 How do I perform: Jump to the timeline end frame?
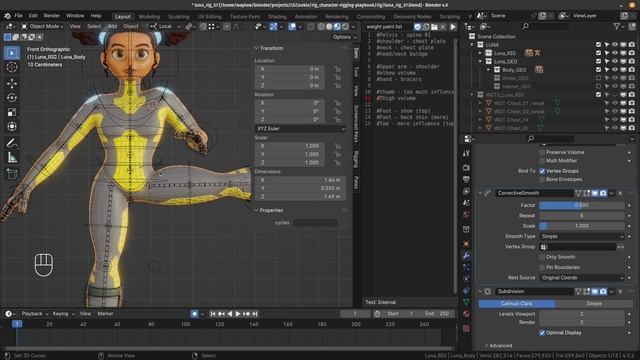(x=255, y=314)
